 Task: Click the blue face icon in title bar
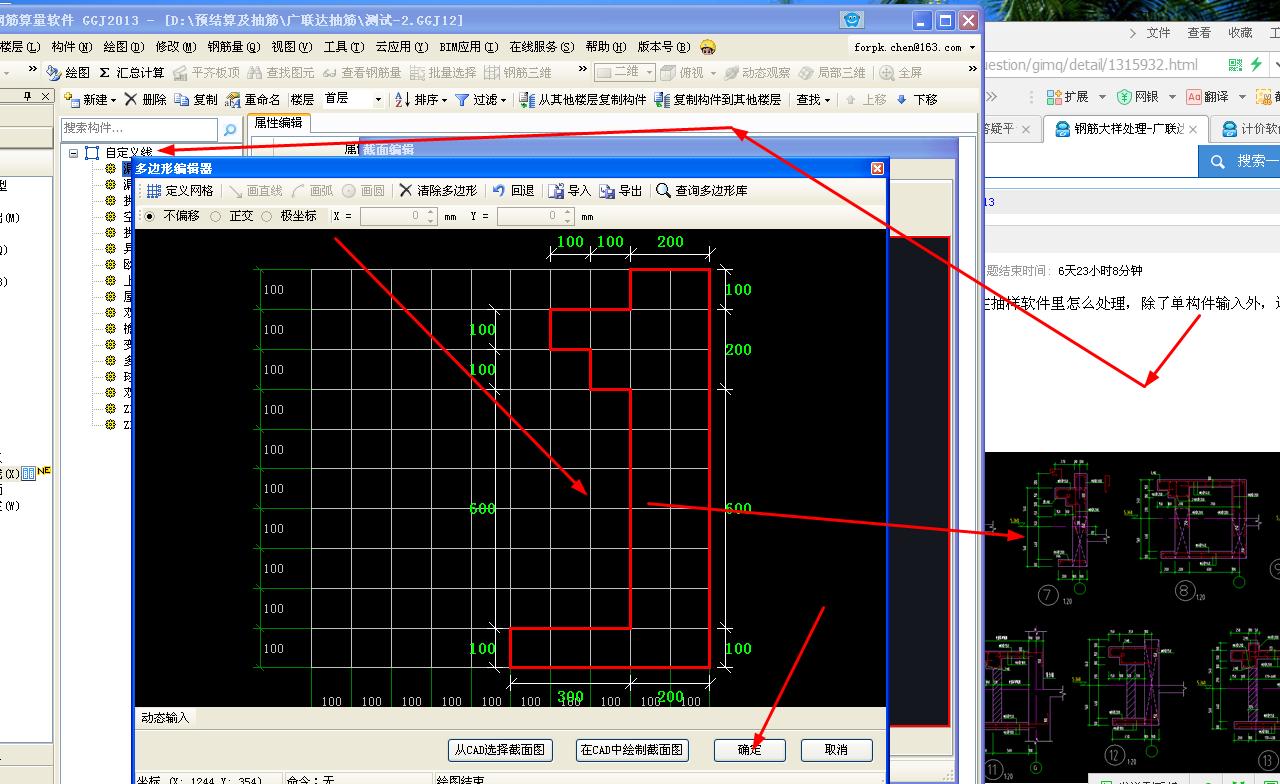tap(852, 20)
